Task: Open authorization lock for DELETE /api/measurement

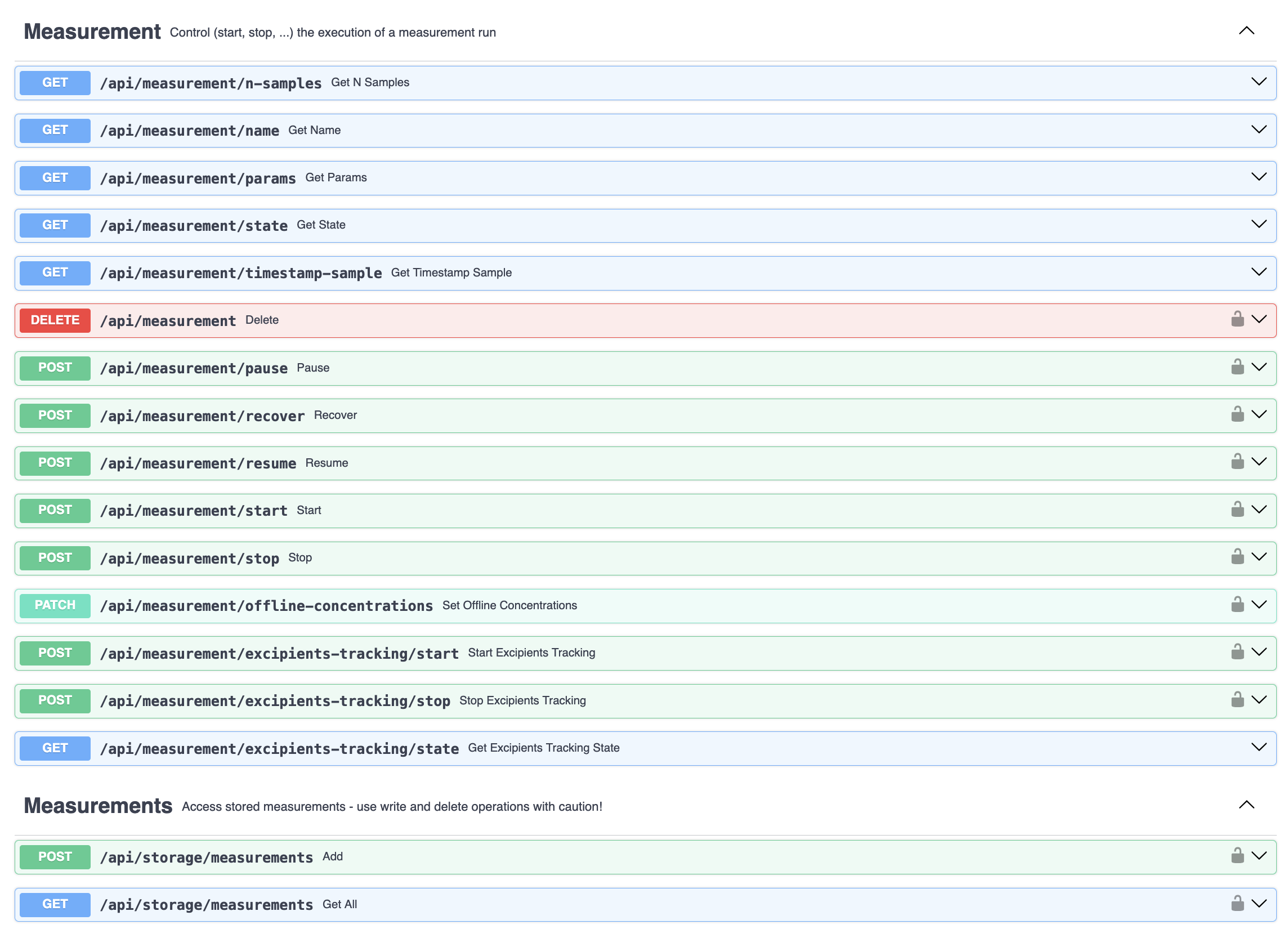Action: tap(1238, 319)
